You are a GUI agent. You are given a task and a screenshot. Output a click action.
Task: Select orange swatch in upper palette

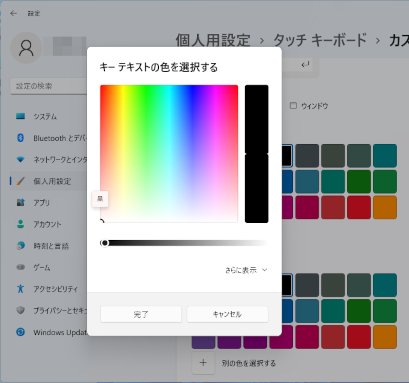pos(385,207)
